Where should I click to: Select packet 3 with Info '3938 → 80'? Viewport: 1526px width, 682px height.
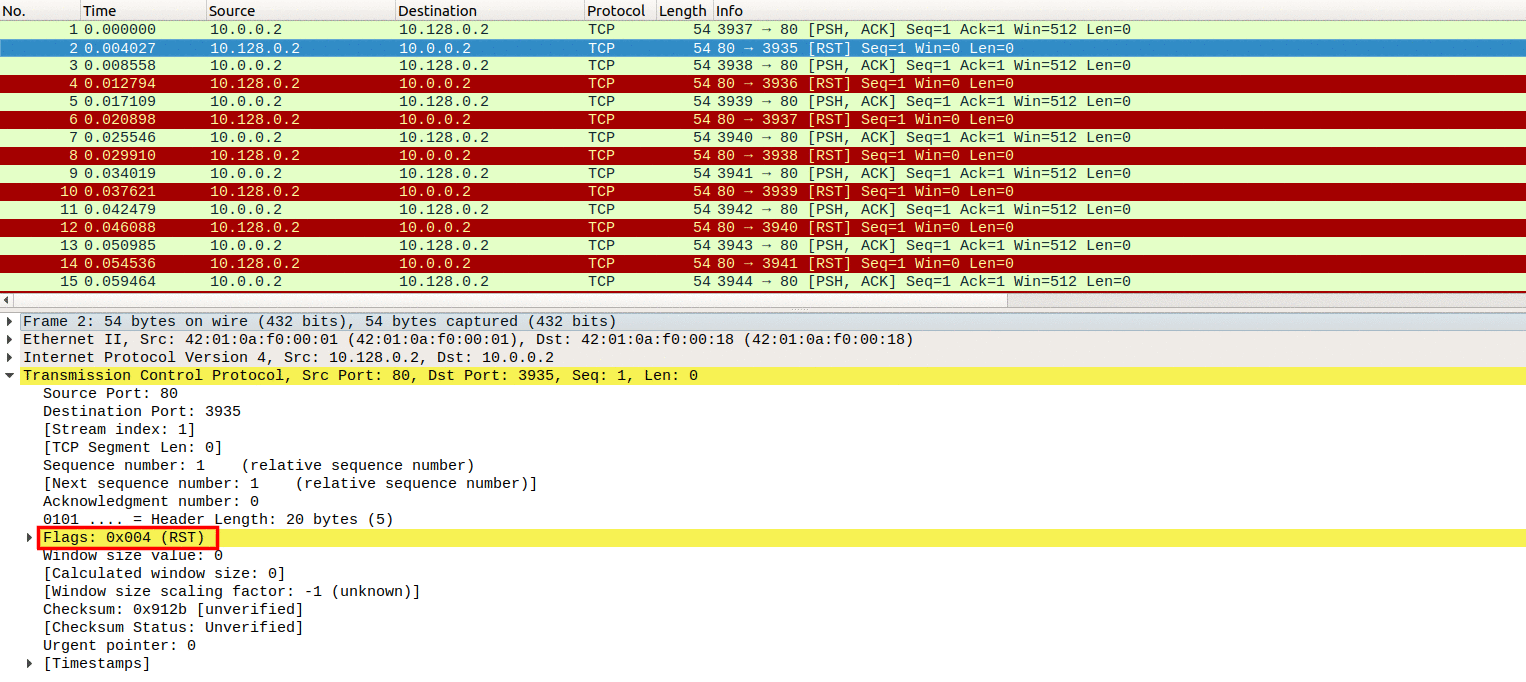(x=763, y=66)
